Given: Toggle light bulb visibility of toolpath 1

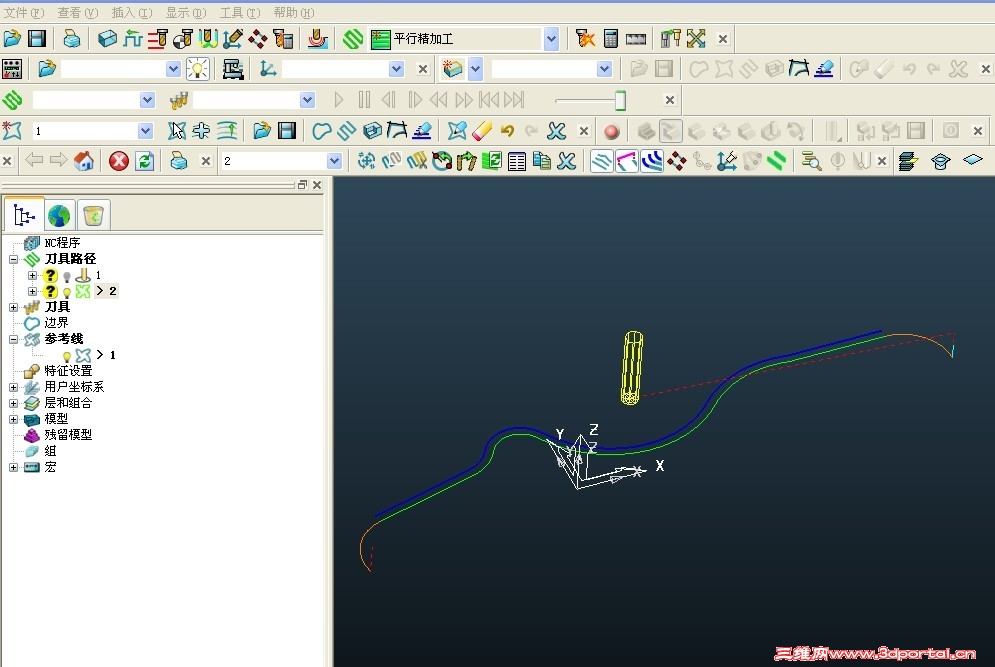Looking at the screenshot, I should 67,277.
